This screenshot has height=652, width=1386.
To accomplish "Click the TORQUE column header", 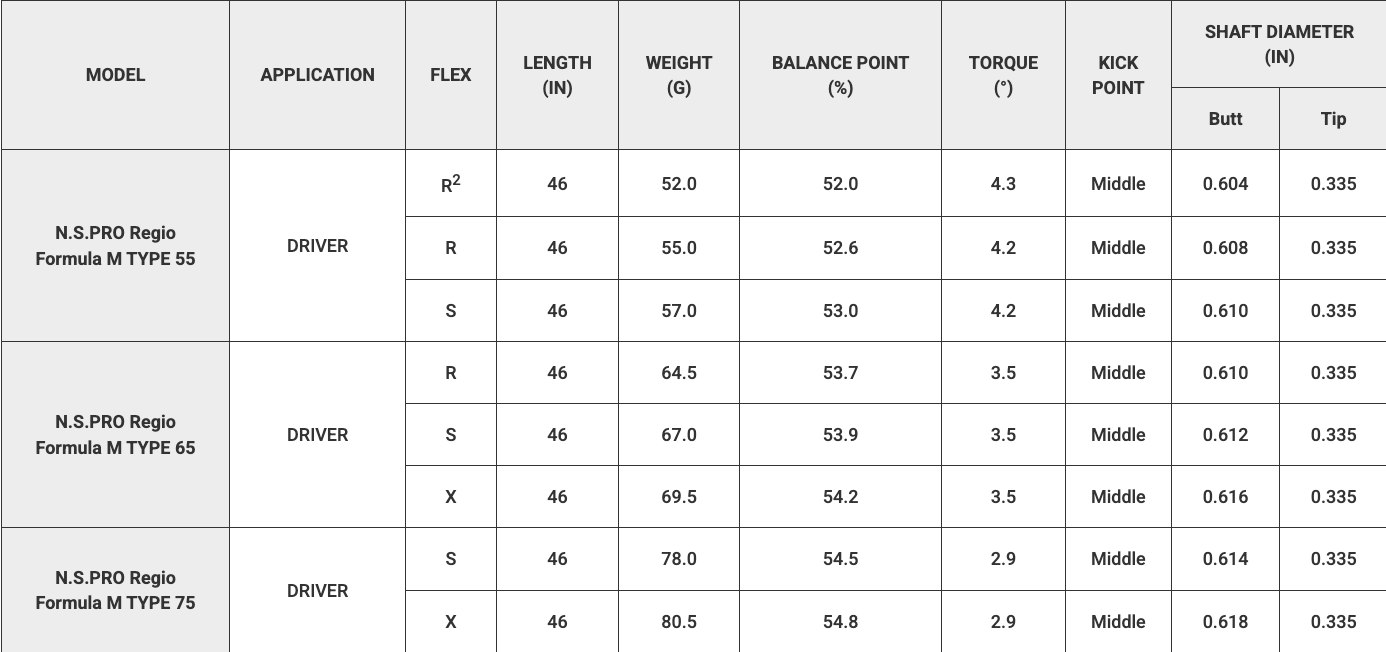I will [1004, 75].
